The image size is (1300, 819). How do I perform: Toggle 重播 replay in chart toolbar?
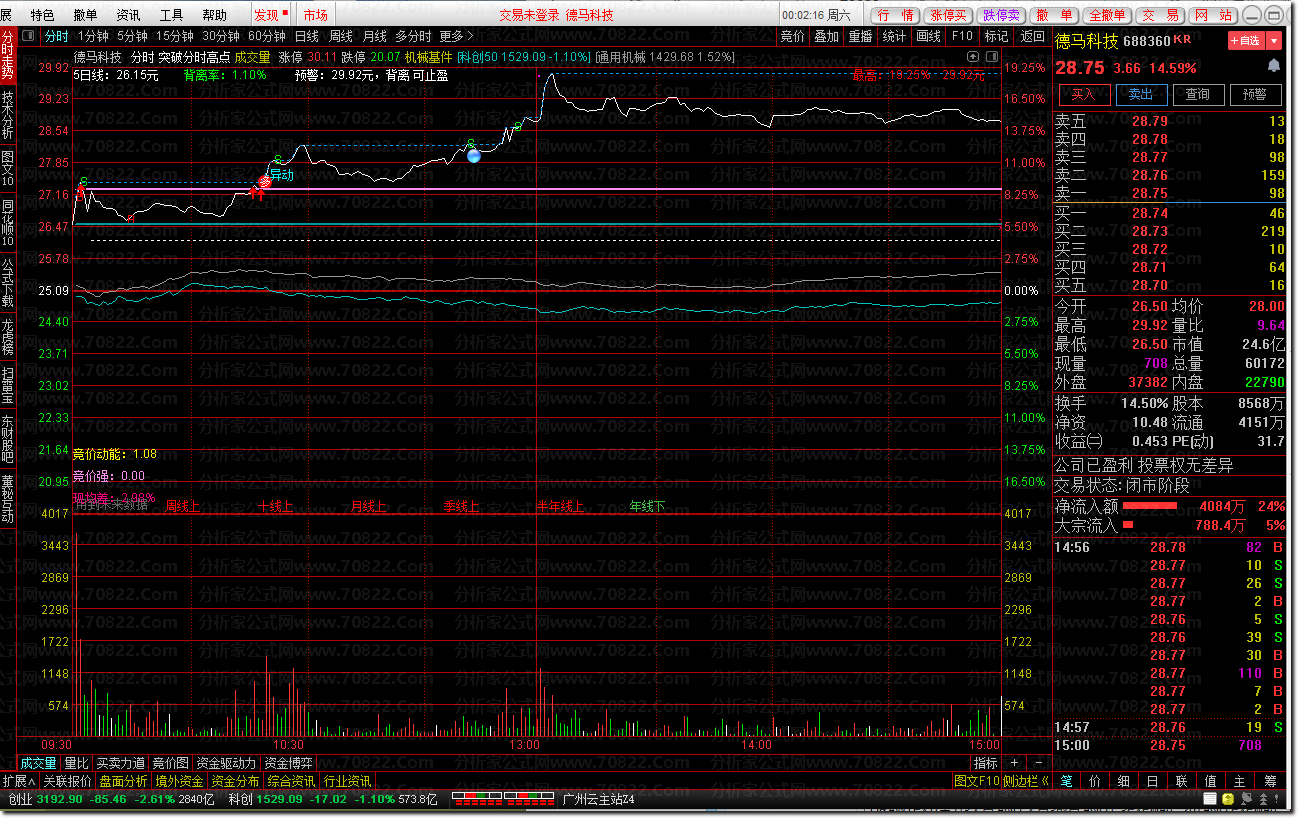point(860,36)
